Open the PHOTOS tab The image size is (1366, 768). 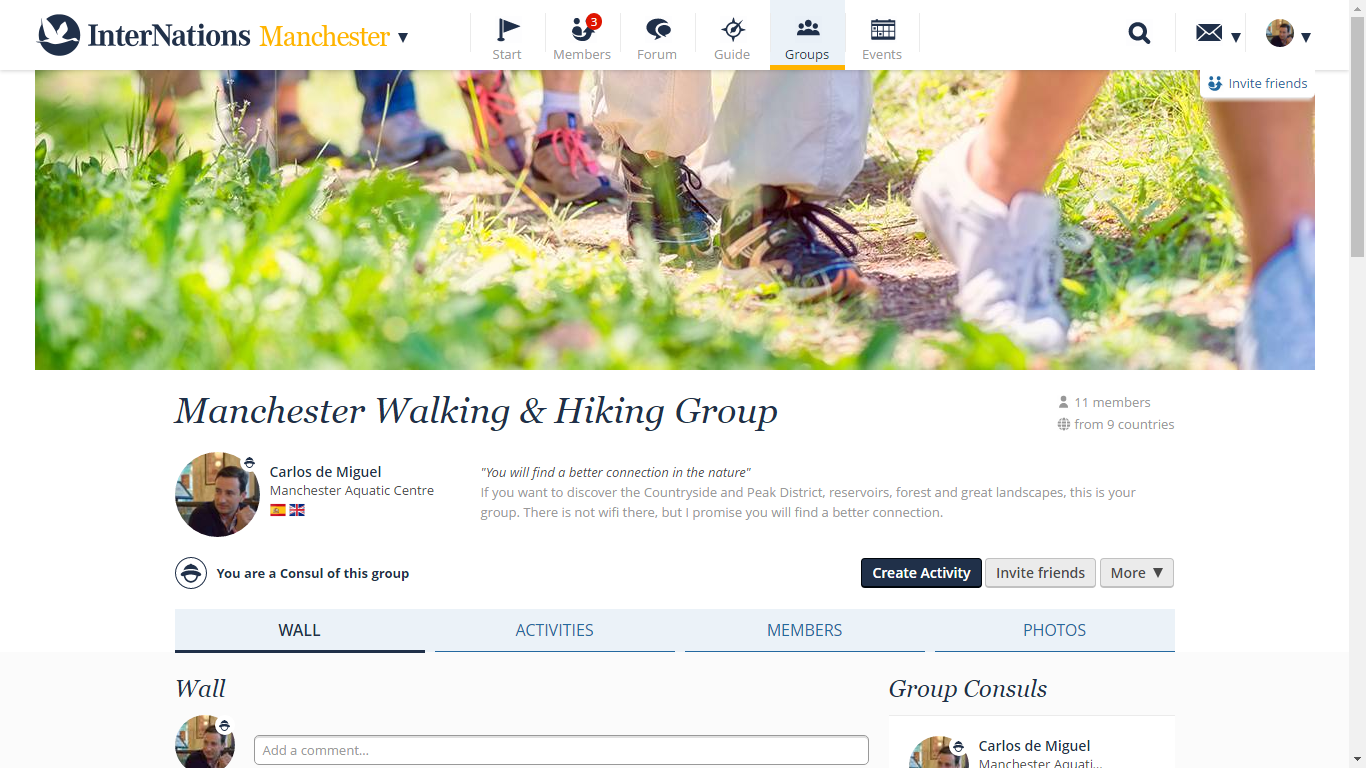(x=1055, y=630)
